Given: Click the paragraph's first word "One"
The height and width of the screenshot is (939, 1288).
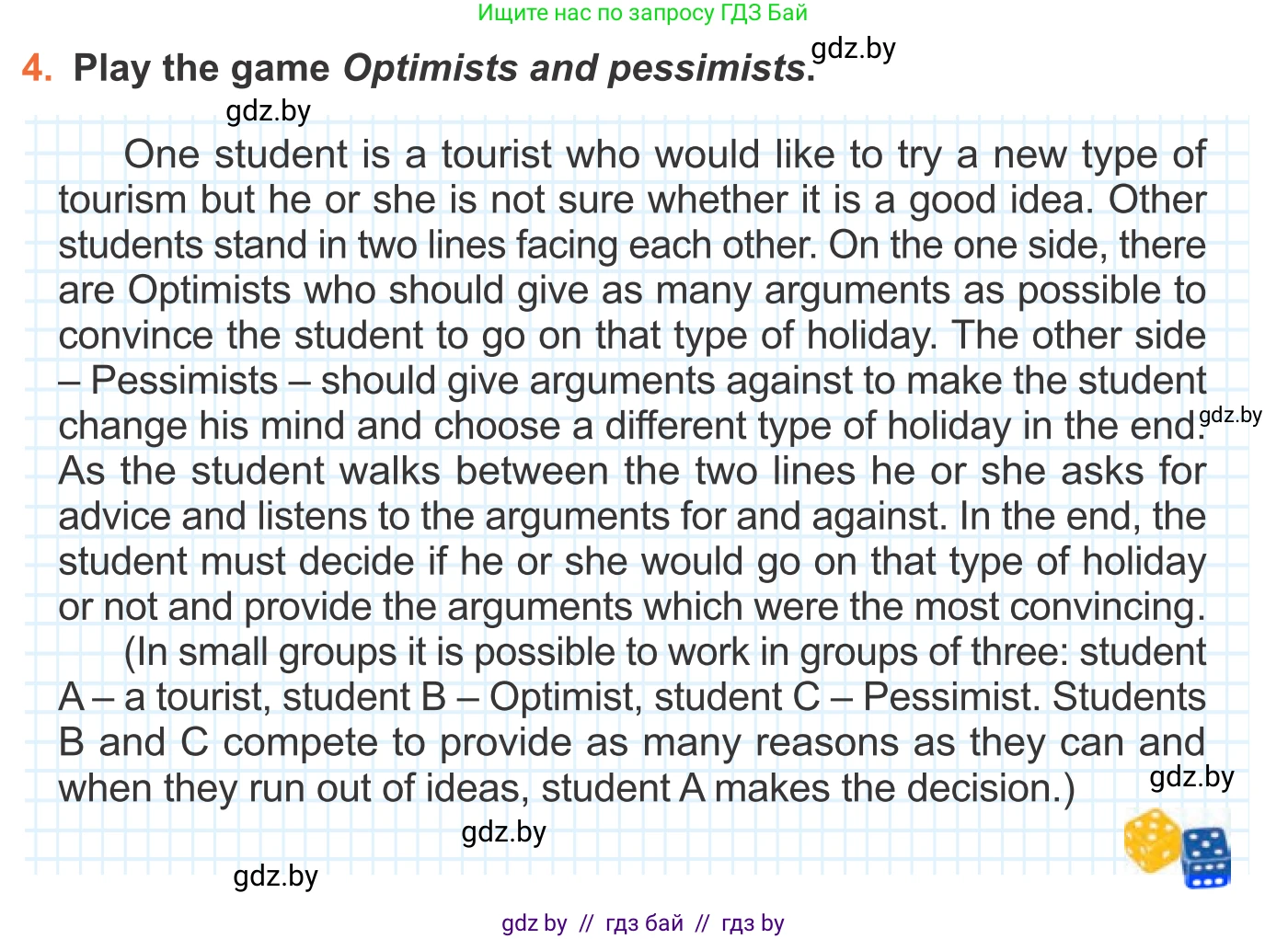Looking at the screenshot, I should [161, 155].
